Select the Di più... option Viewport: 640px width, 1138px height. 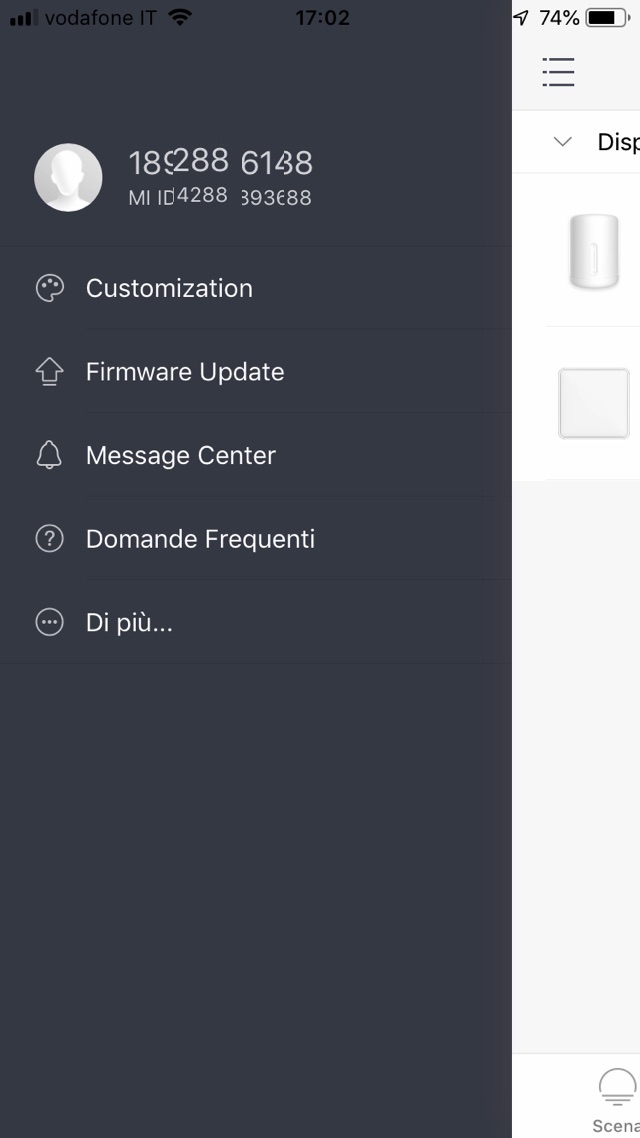tap(129, 623)
